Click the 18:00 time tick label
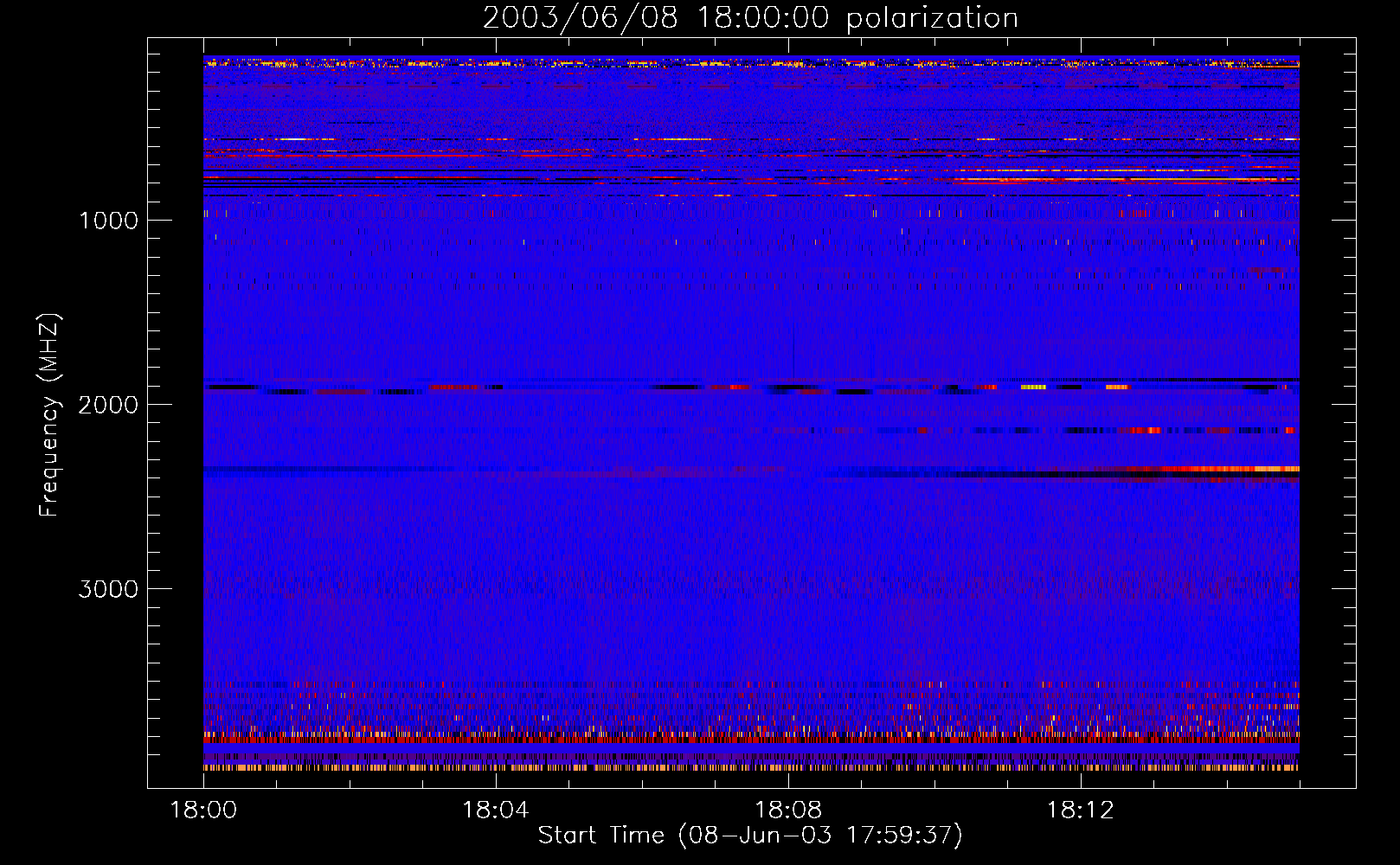1400x865 pixels. (203, 811)
